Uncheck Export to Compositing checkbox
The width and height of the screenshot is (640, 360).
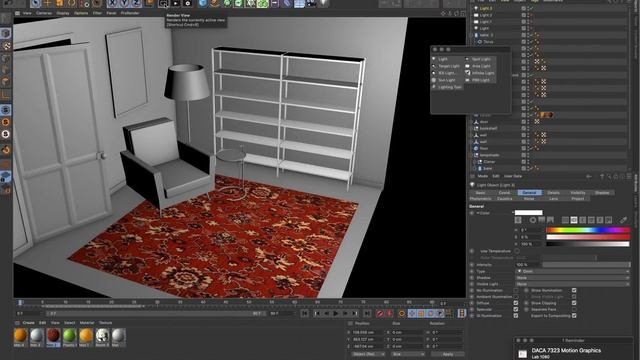pos(574,316)
